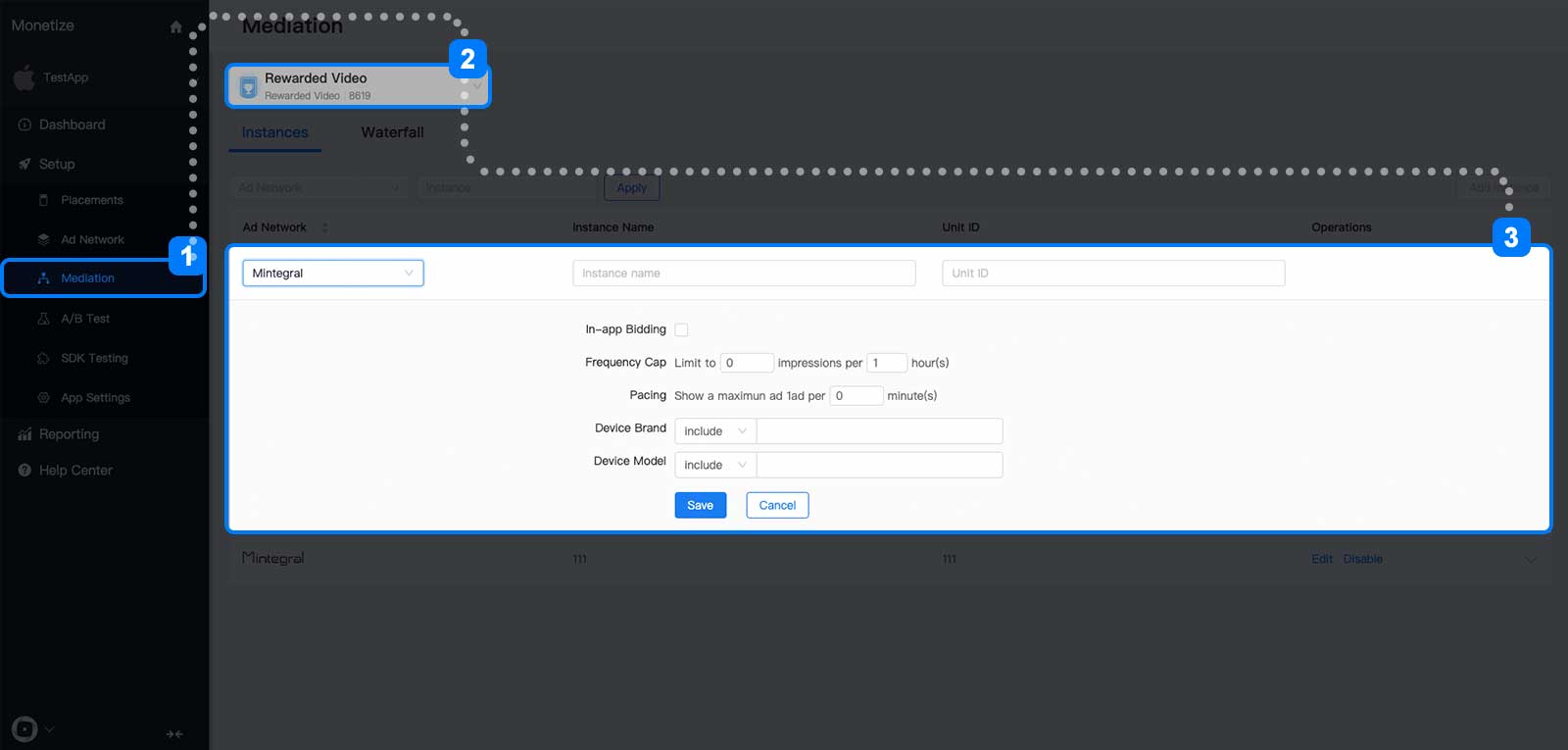Click the Save button
The width and height of the screenshot is (1568, 750).
[x=701, y=505]
